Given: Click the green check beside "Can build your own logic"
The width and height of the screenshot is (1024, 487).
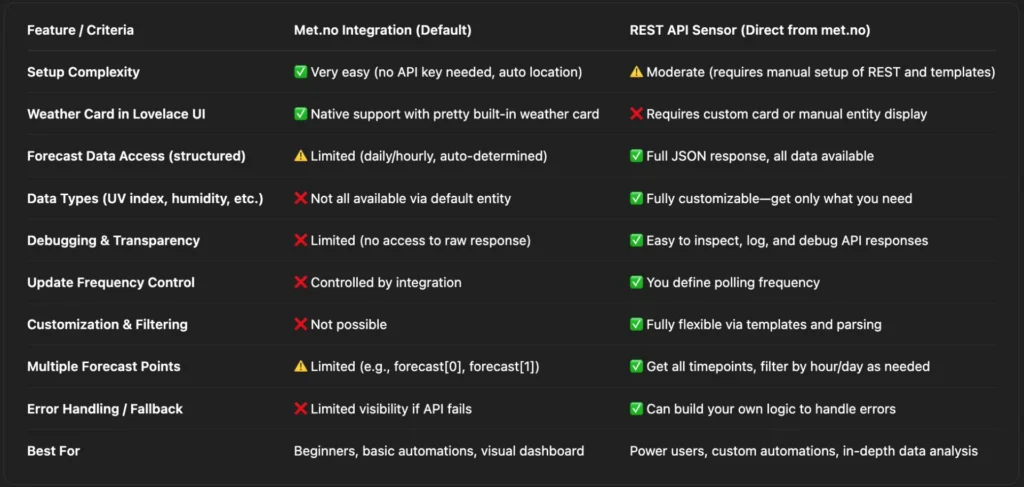Looking at the screenshot, I should click(636, 408).
